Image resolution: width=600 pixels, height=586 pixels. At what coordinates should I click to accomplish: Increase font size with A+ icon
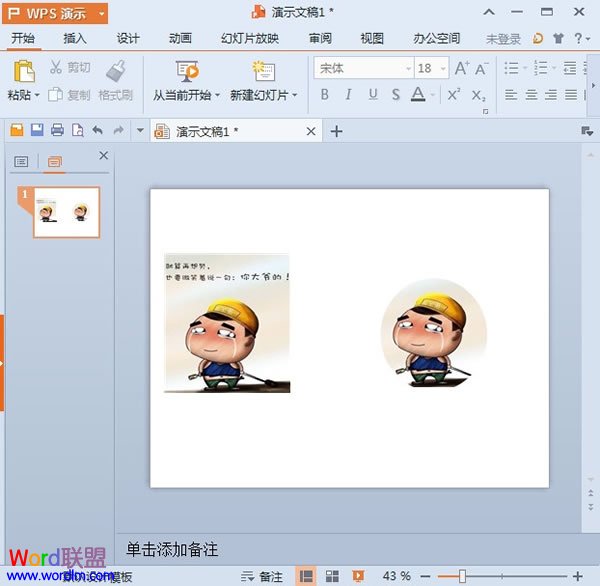(462, 69)
